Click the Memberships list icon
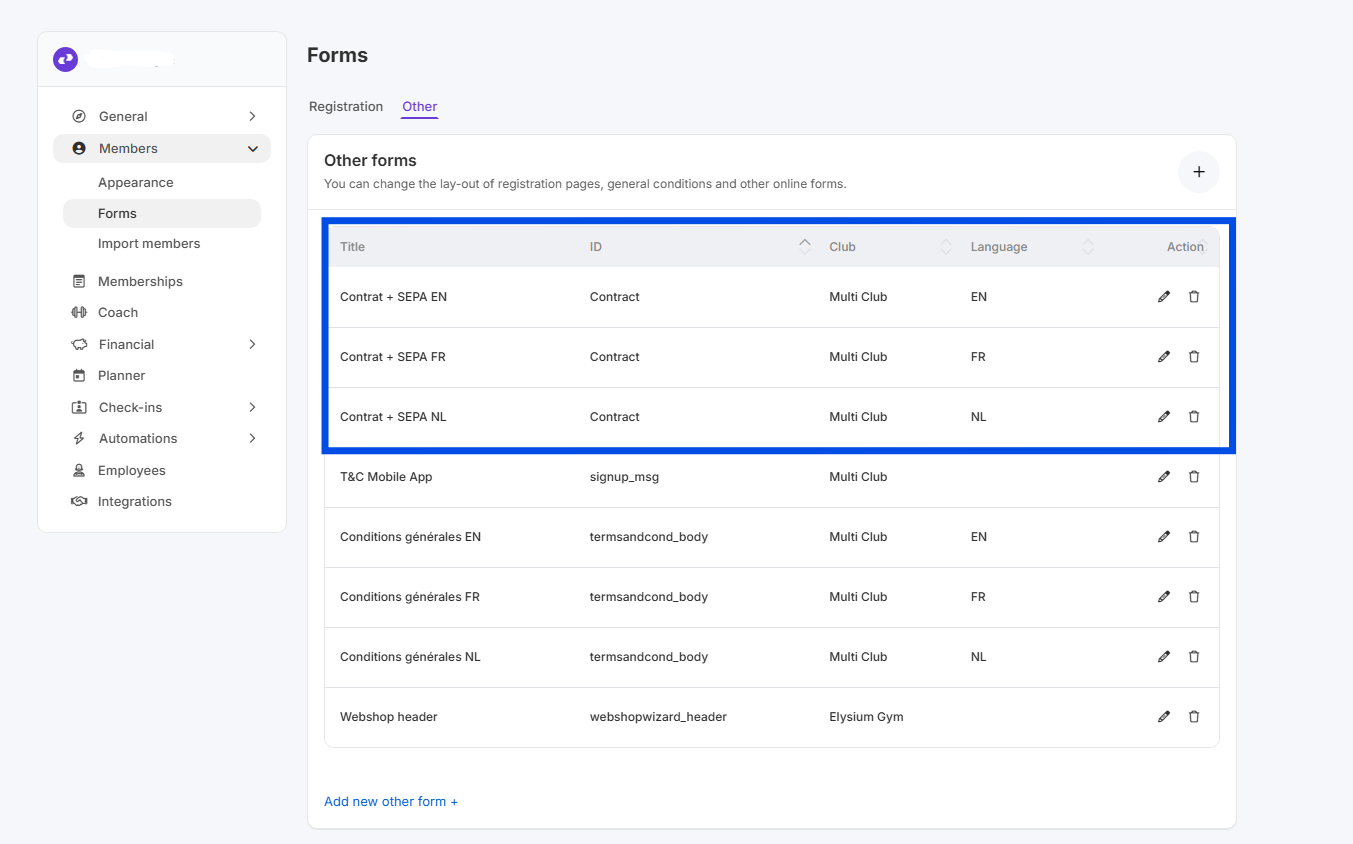 pos(79,282)
